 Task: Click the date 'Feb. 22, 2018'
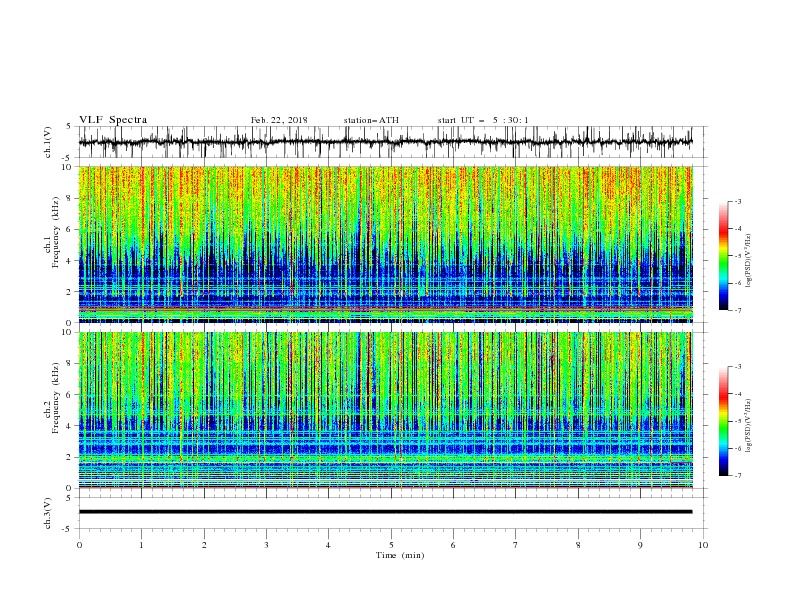pos(279,120)
